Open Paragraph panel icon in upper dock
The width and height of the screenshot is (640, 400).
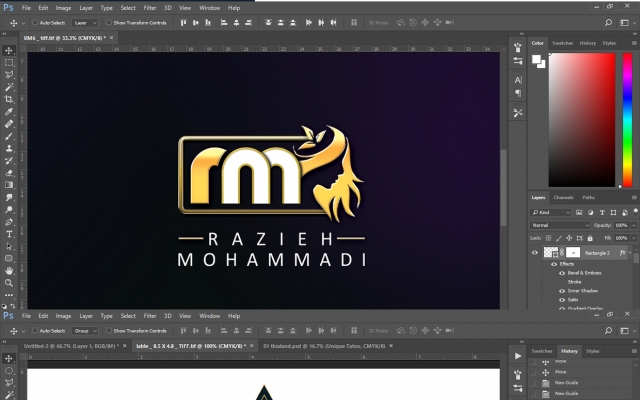click(518, 93)
